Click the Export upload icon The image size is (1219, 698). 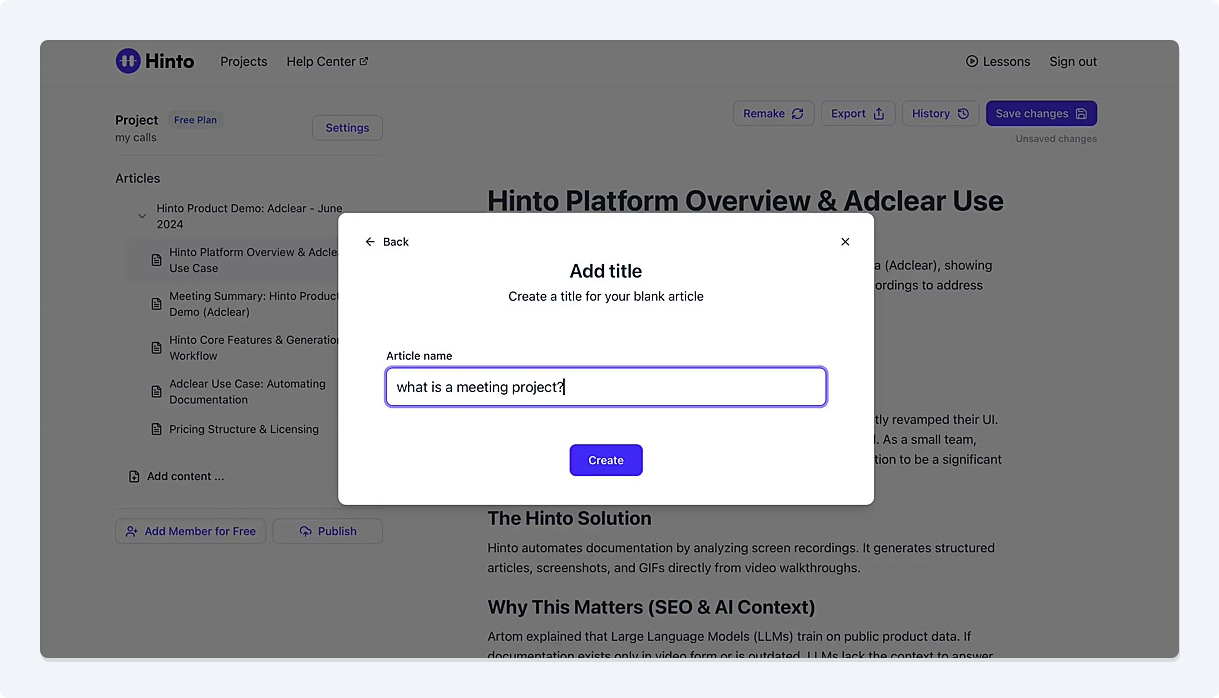click(879, 114)
